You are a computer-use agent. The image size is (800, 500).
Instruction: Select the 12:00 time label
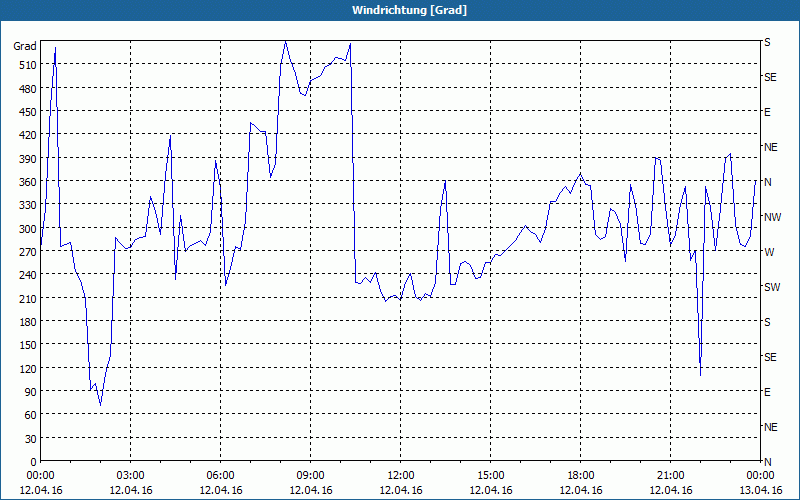click(x=401, y=476)
